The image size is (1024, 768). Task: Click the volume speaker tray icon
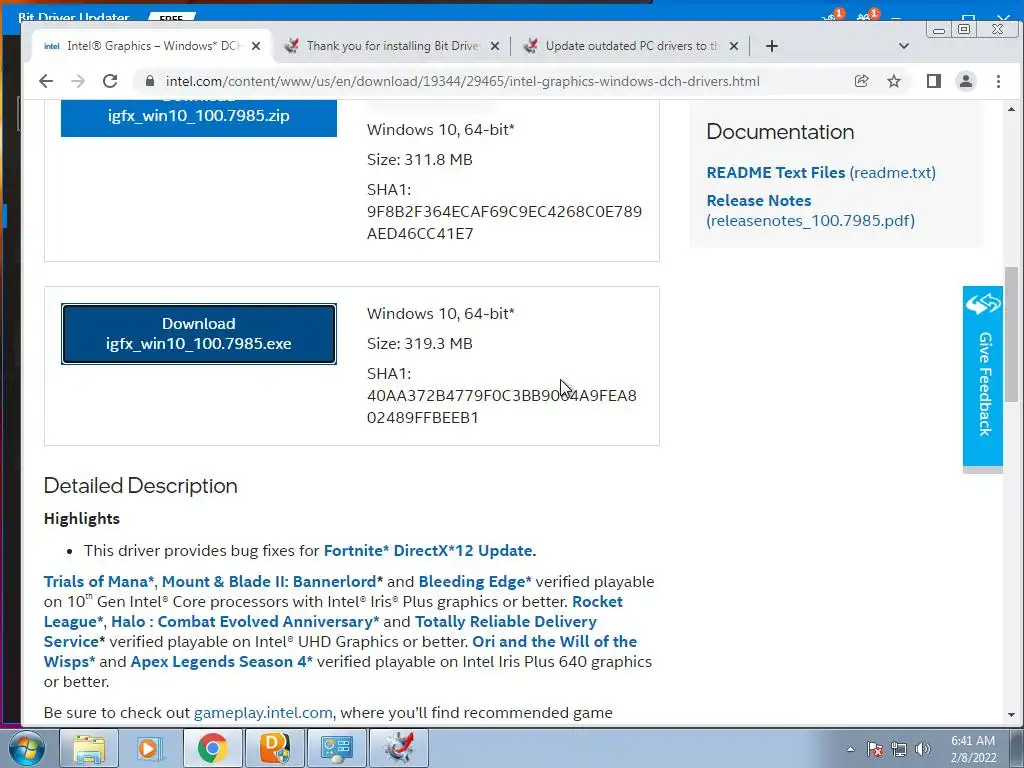[x=923, y=749]
